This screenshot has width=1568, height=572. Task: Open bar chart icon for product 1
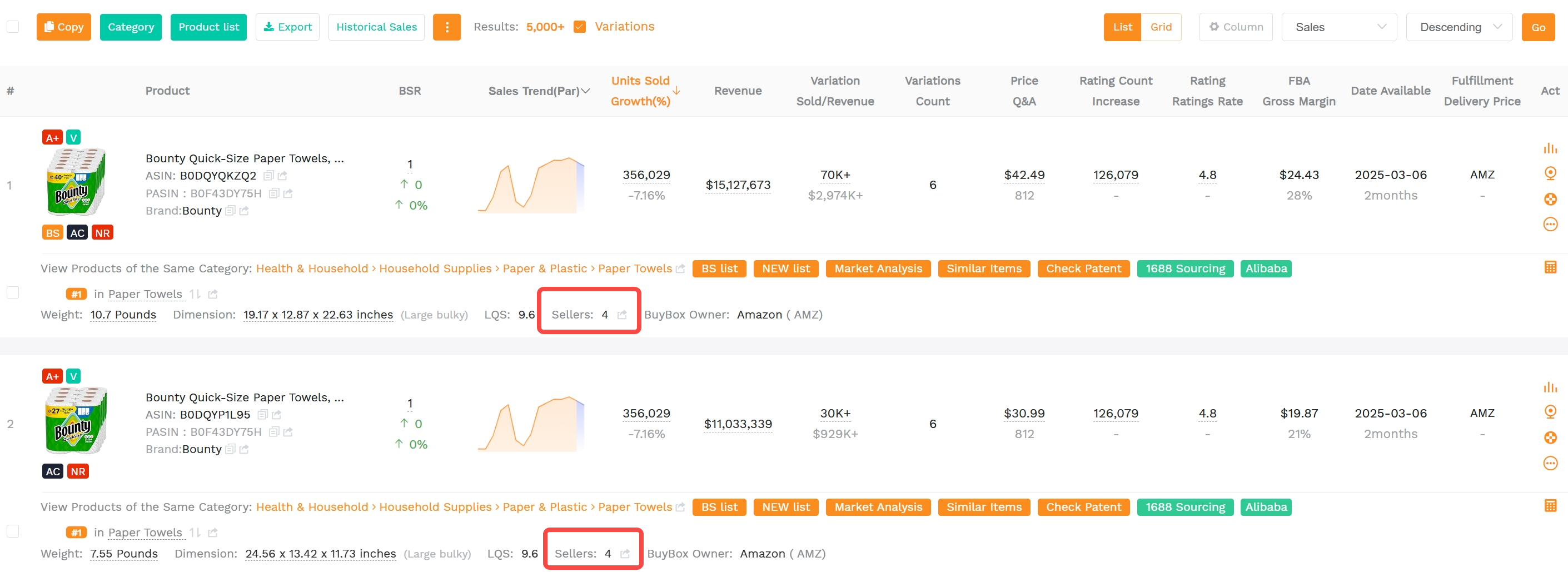[x=1550, y=148]
